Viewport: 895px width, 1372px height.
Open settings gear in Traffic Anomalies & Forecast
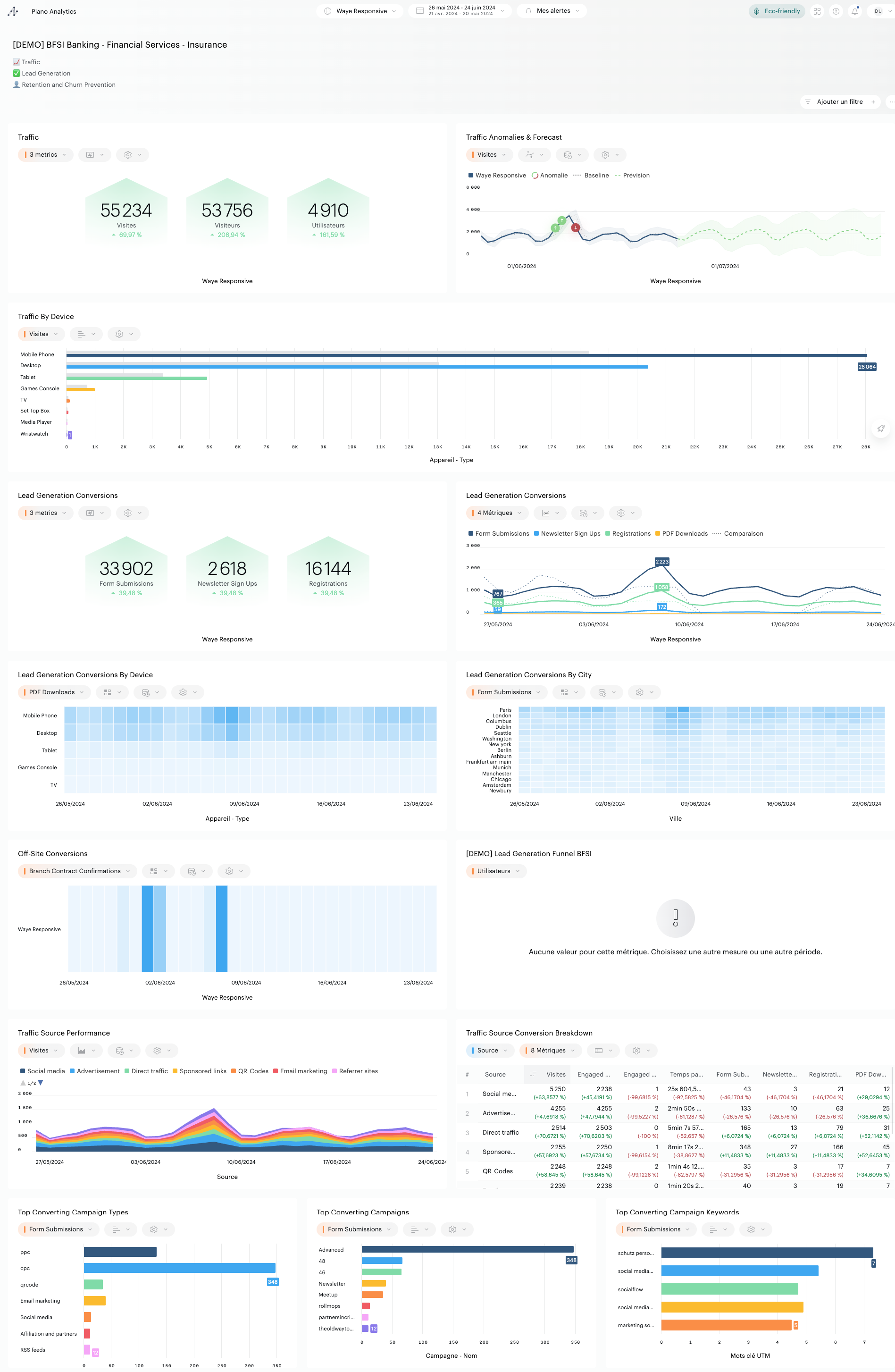point(610,154)
